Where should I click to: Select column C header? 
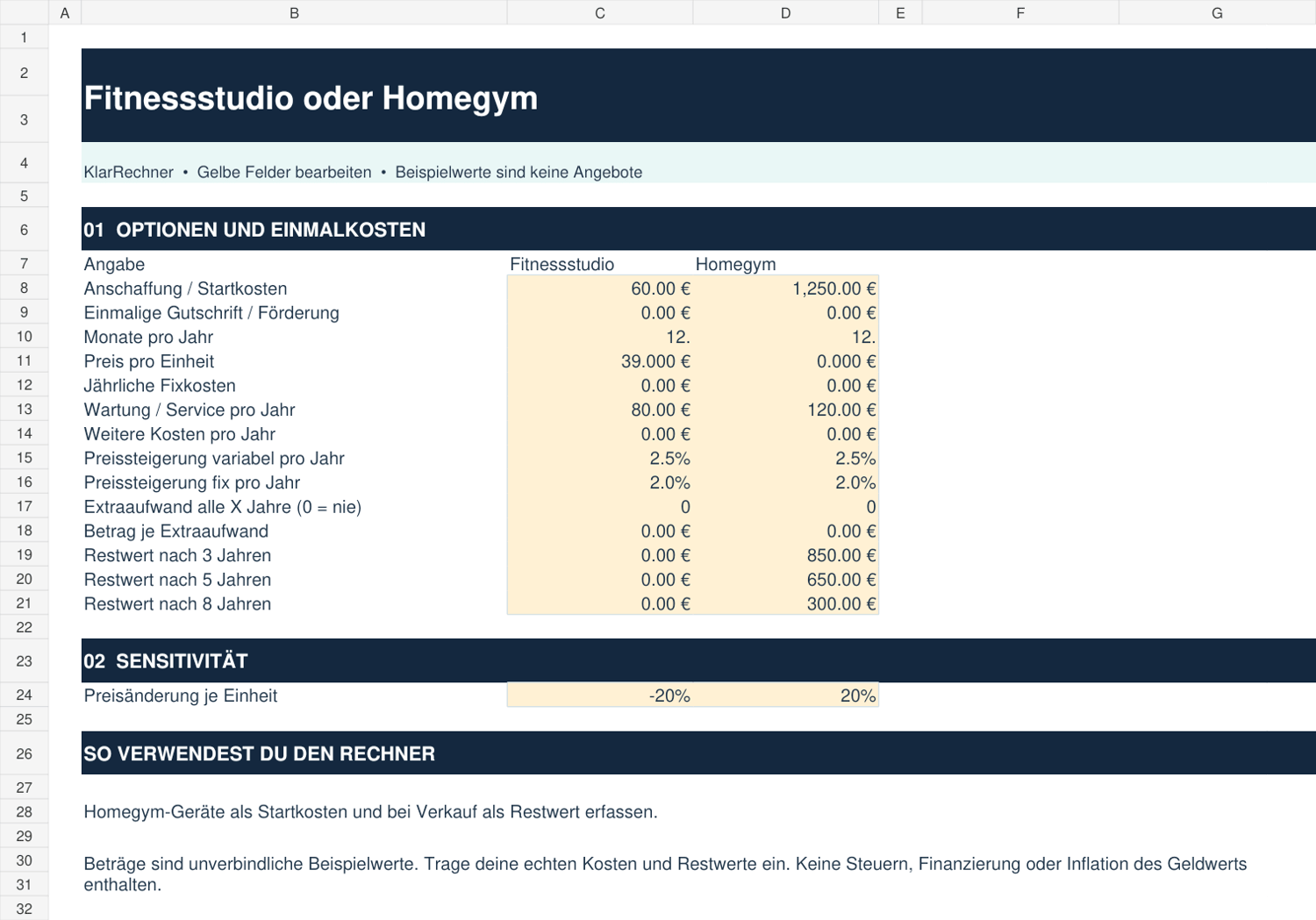click(x=600, y=12)
